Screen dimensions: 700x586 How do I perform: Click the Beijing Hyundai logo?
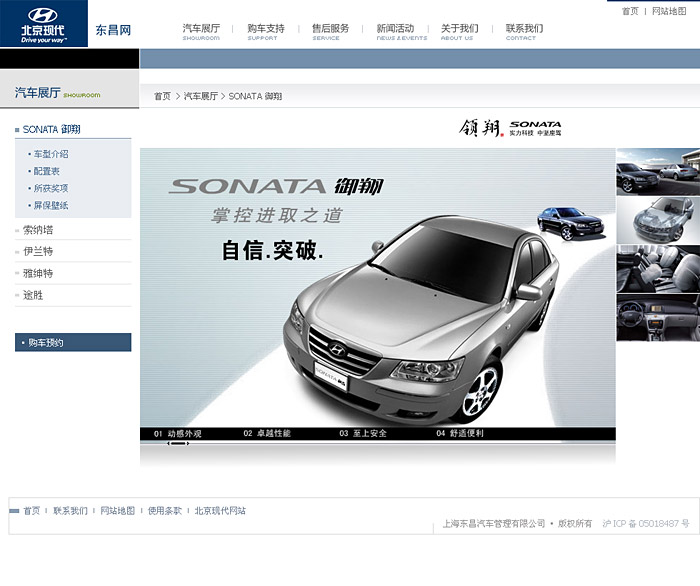[x=44, y=24]
